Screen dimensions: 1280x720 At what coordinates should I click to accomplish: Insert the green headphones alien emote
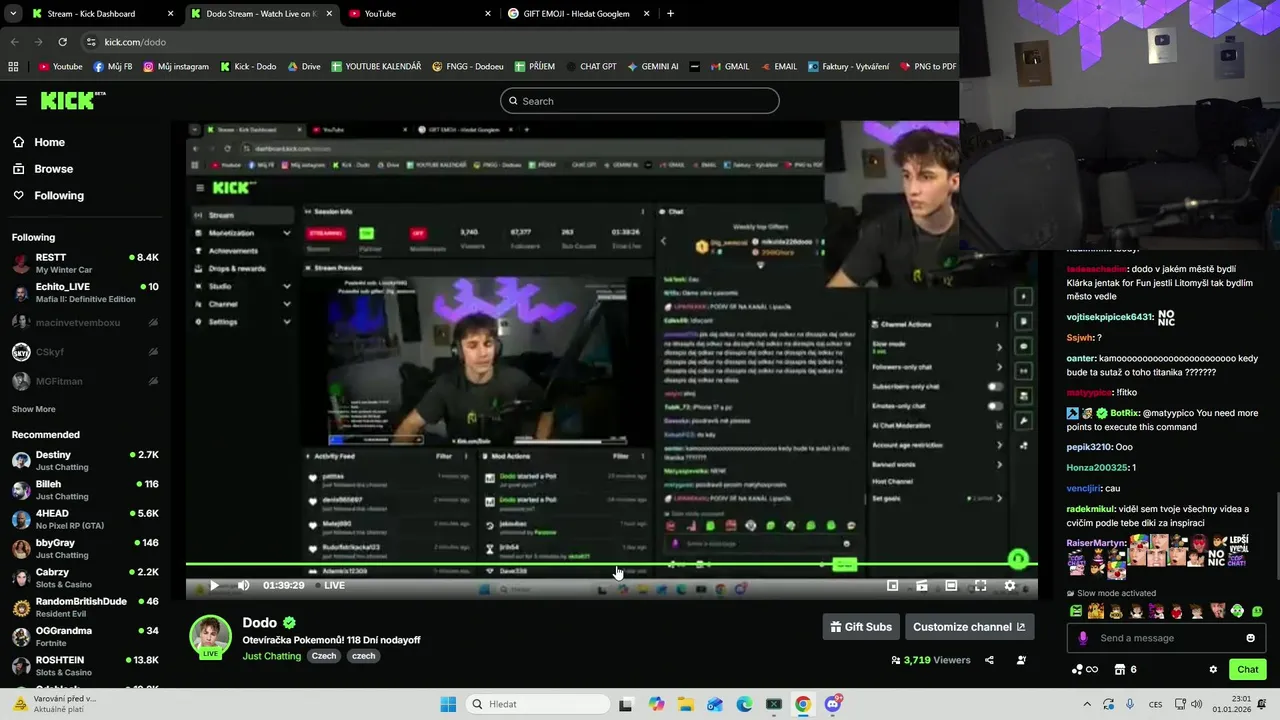pos(1238,611)
